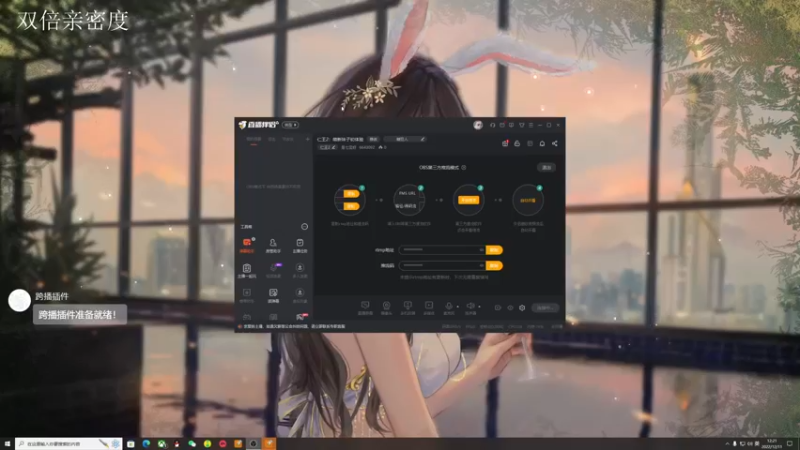The width and height of the screenshot is (800, 450).
Task: Toggle visibility of the rtmp address
Action: tap(481, 250)
